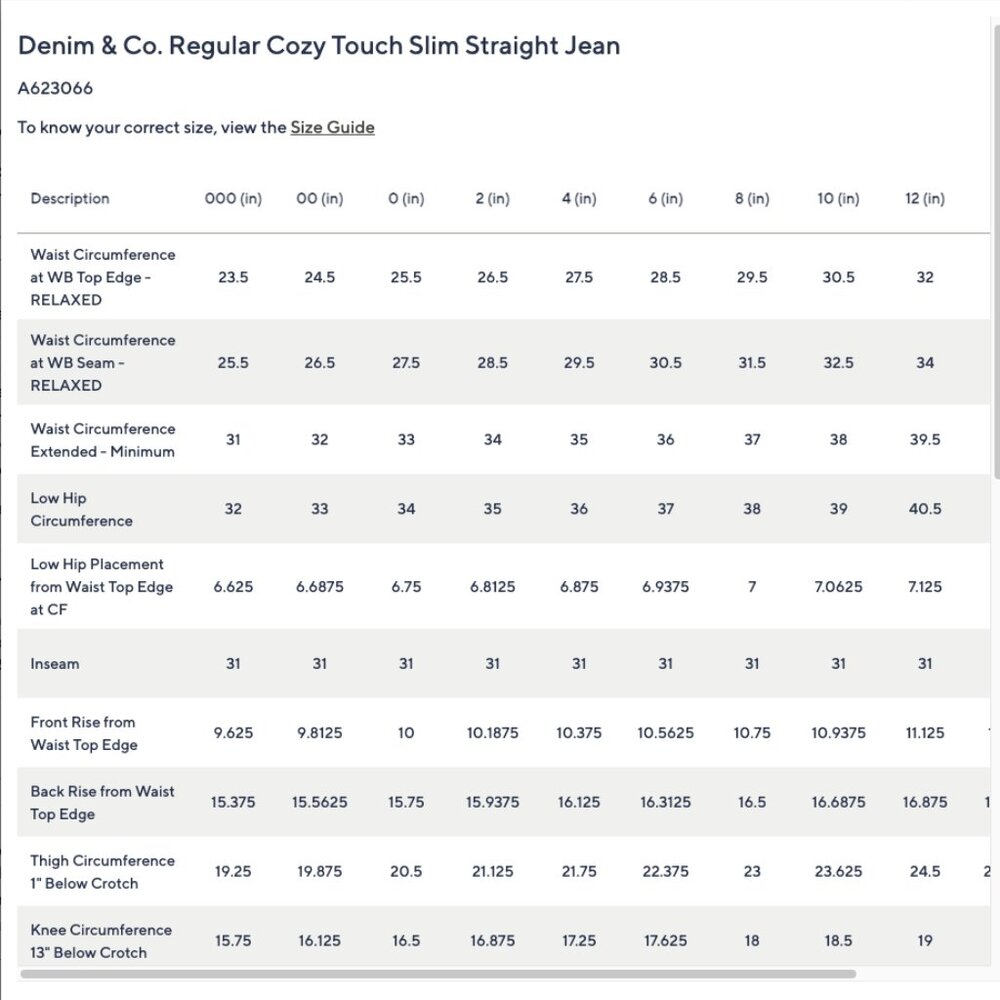Open the Size Guide link

point(332,127)
